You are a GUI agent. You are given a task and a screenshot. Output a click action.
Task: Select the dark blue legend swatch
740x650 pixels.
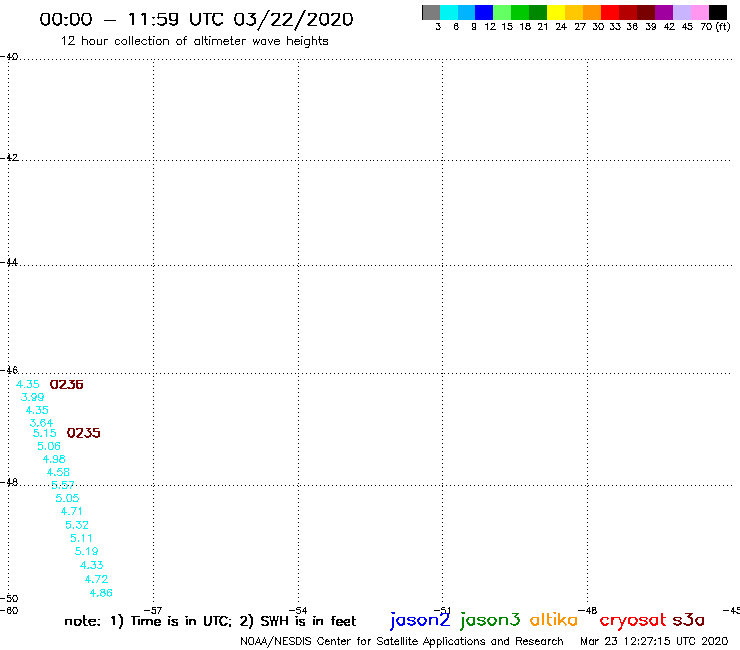(484, 12)
